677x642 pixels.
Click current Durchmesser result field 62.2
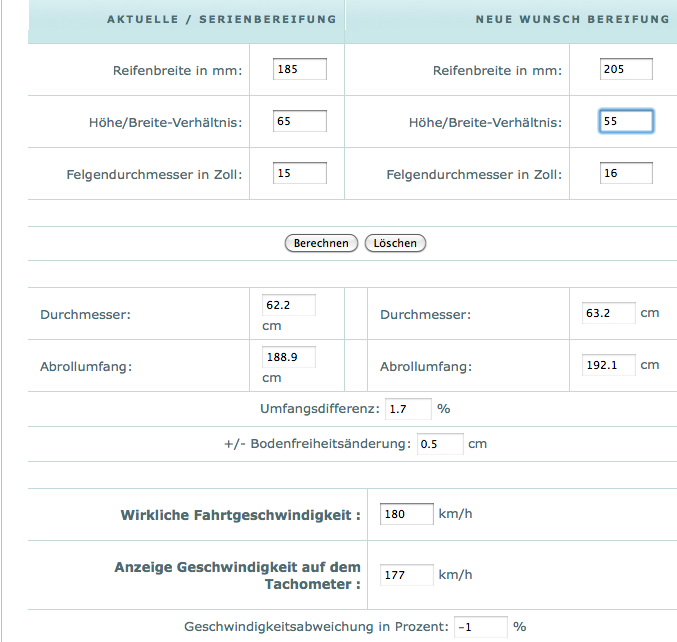[289, 305]
